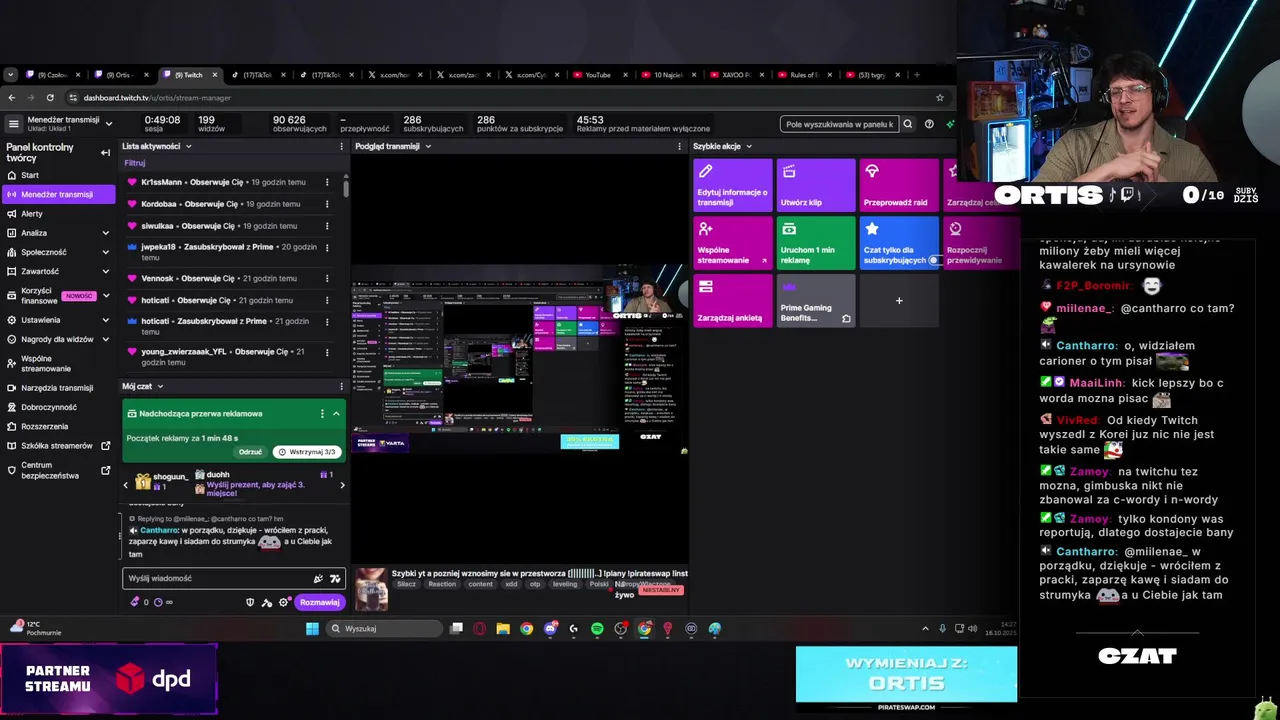The image size is (1280, 720).
Task: Click the Przeprowadź raid quick action
Action: (x=899, y=185)
